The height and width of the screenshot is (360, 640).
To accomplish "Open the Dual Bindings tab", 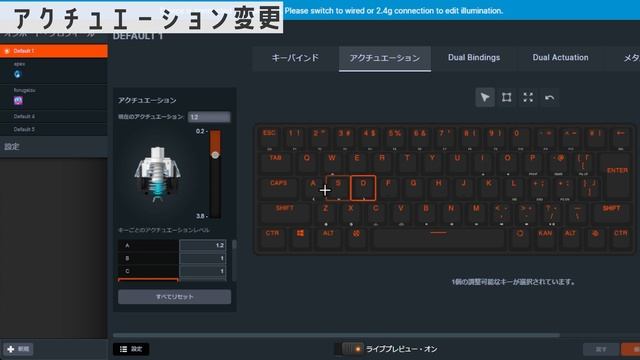I will click(474, 58).
